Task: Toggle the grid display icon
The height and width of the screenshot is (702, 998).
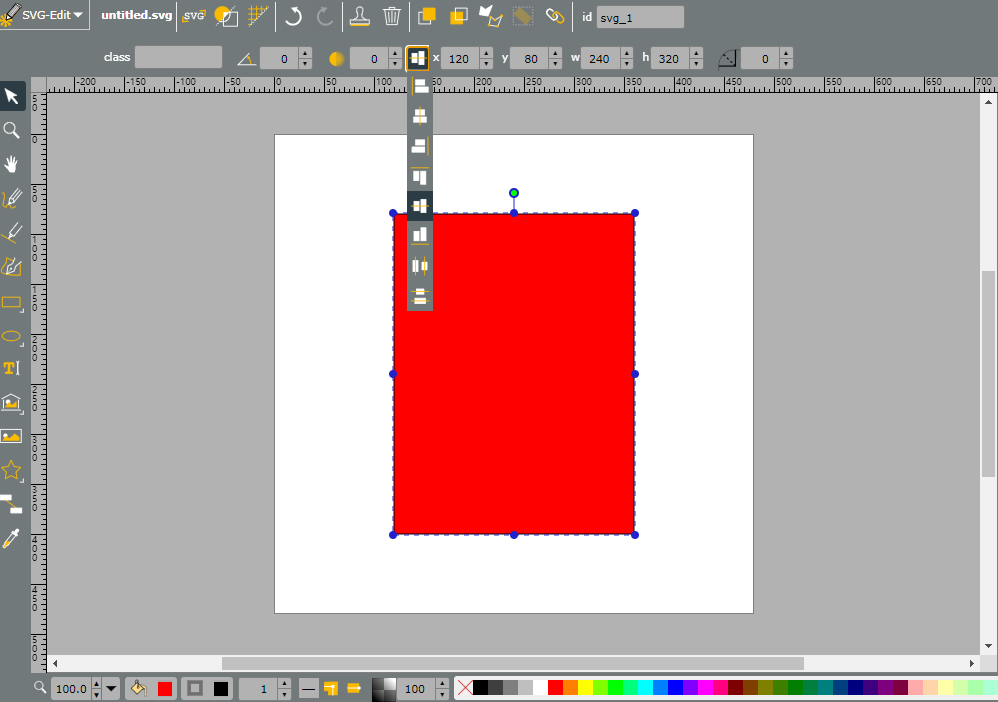Action: click(258, 16)
